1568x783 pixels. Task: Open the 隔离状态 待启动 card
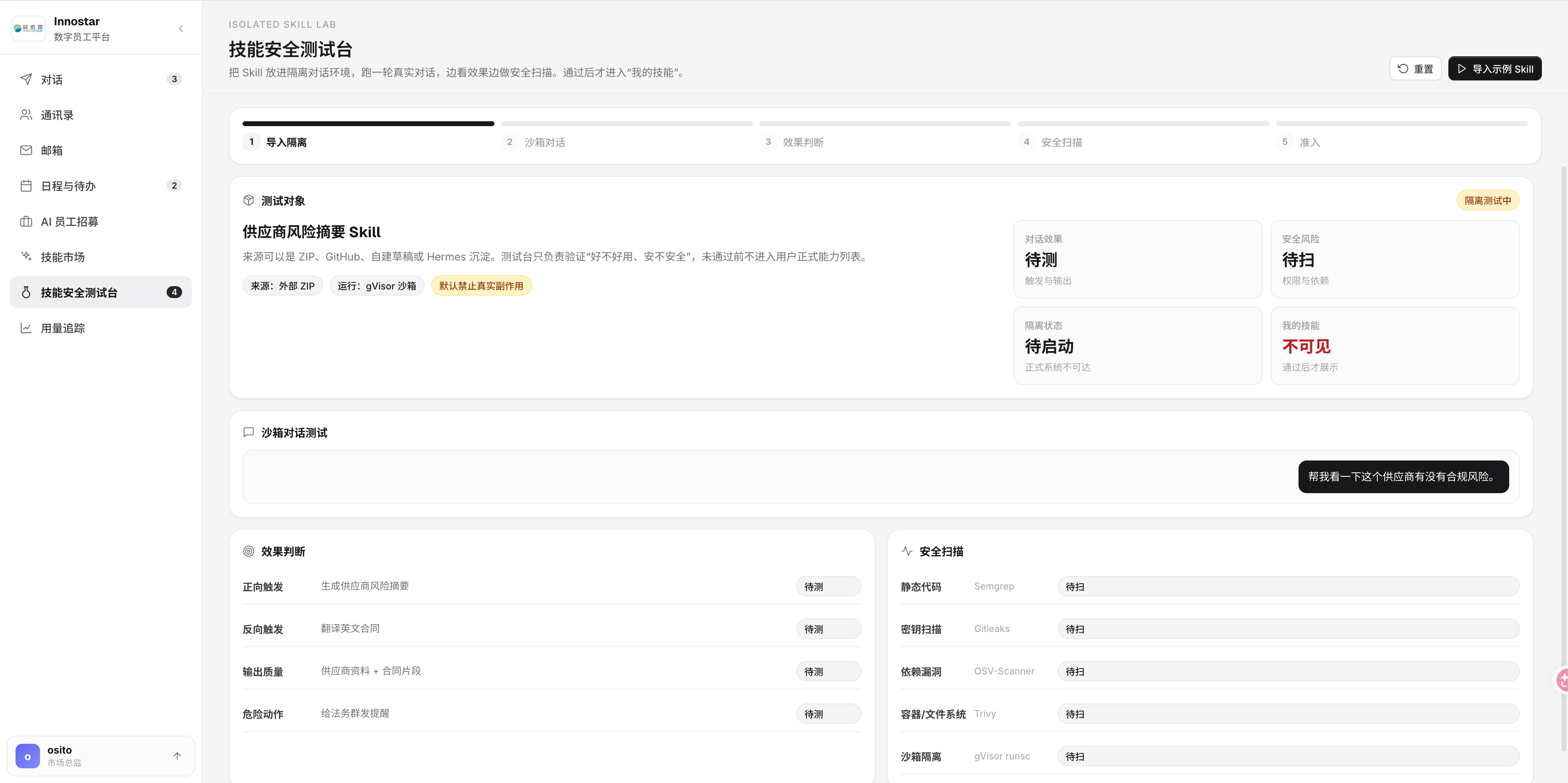(x=1138, y=345)
